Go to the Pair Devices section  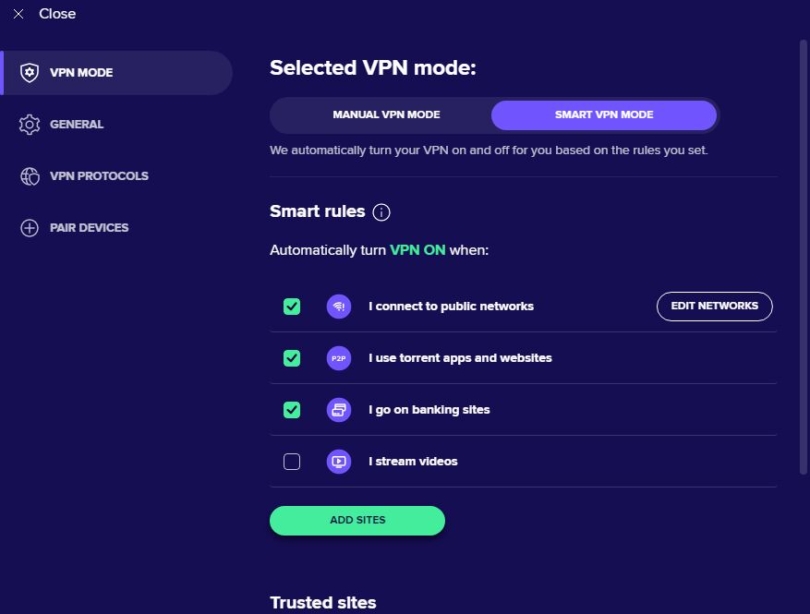click(89, 228)
